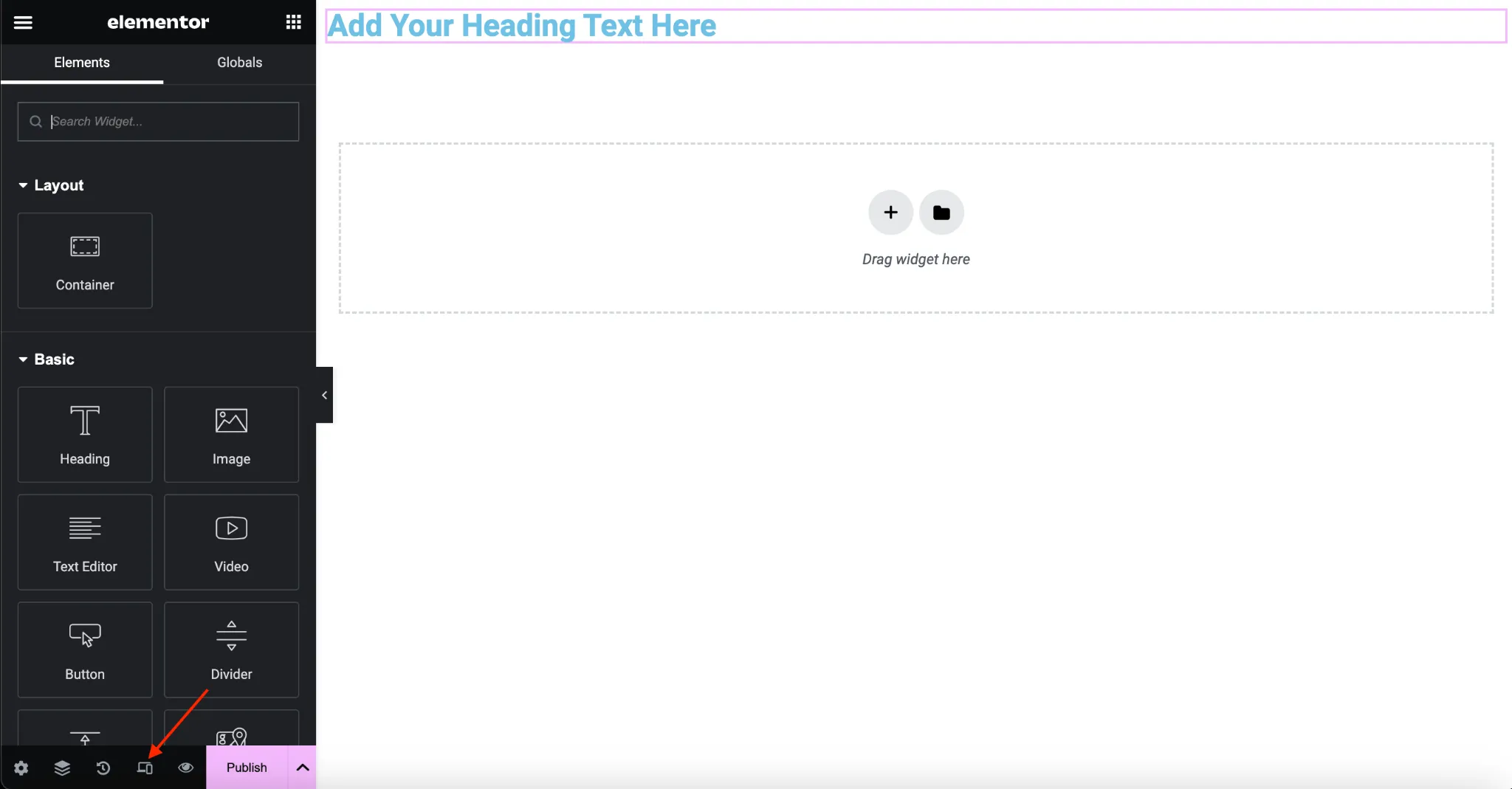This screenshot has height=789, width=1512.
Task: Click the Publish button
Action: (247, 768)
